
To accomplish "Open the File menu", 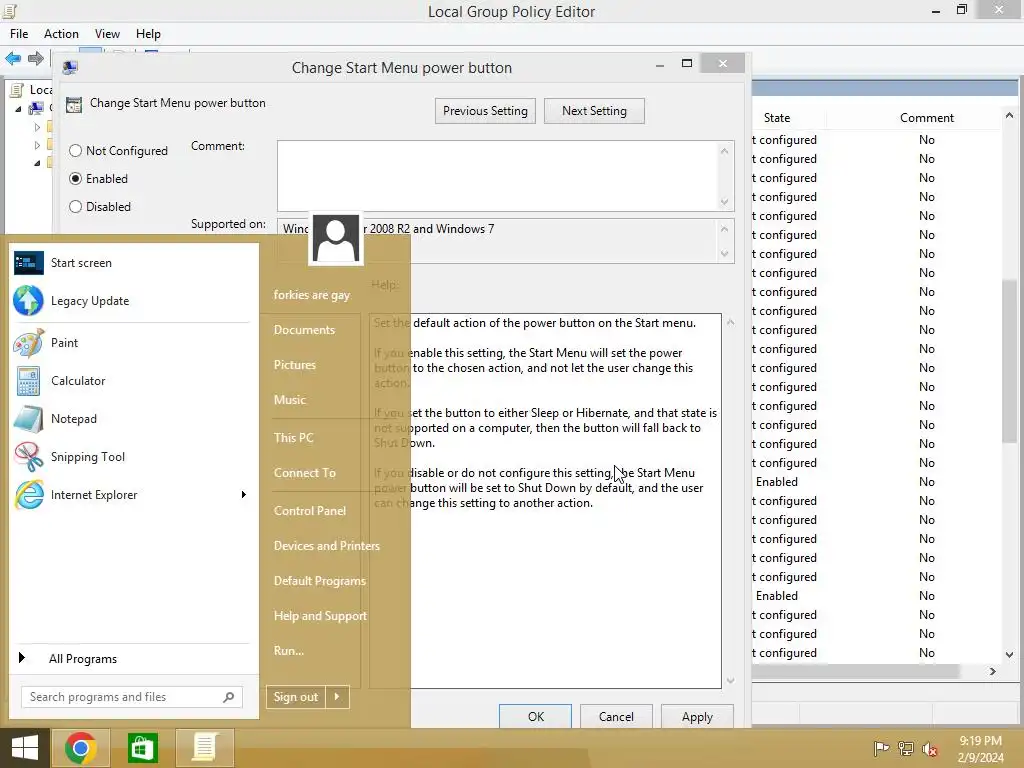I will coord(19,34).
